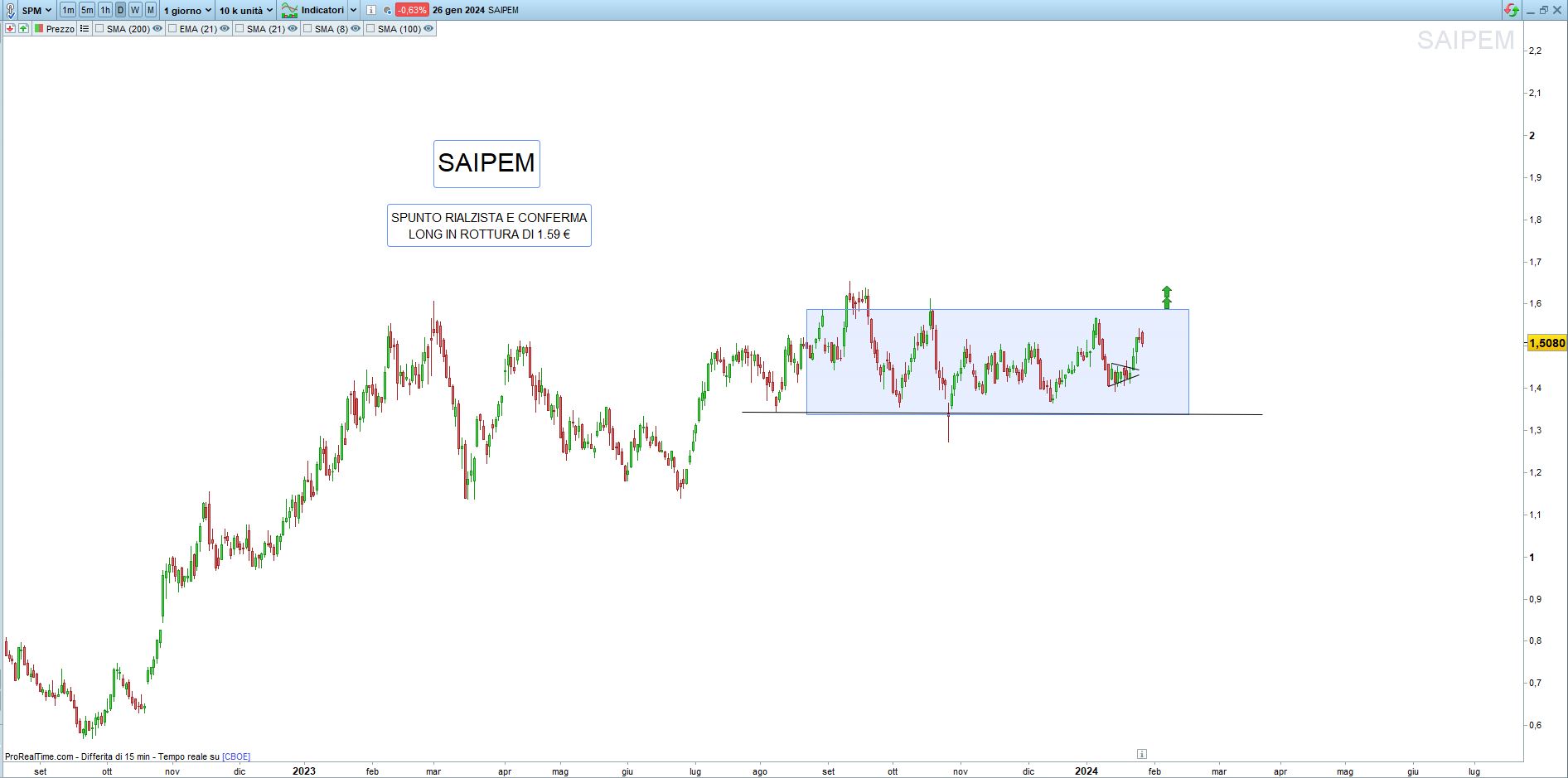Click the small info marker above the time axis
The image size is (1568, 778).
point(1141,754)
